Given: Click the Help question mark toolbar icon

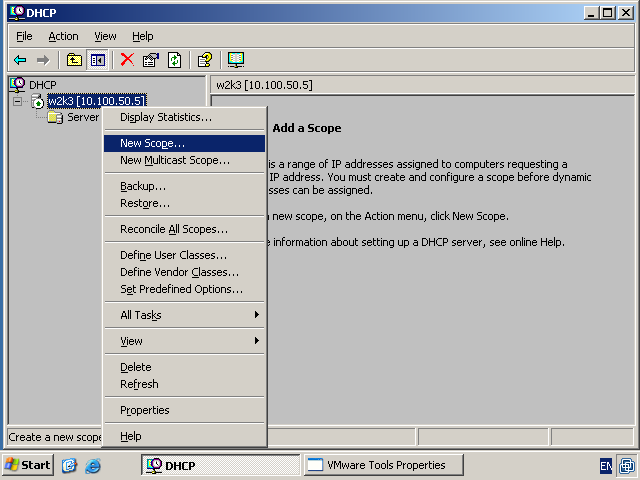Looking at the screenshot, I should coord(205,60).
